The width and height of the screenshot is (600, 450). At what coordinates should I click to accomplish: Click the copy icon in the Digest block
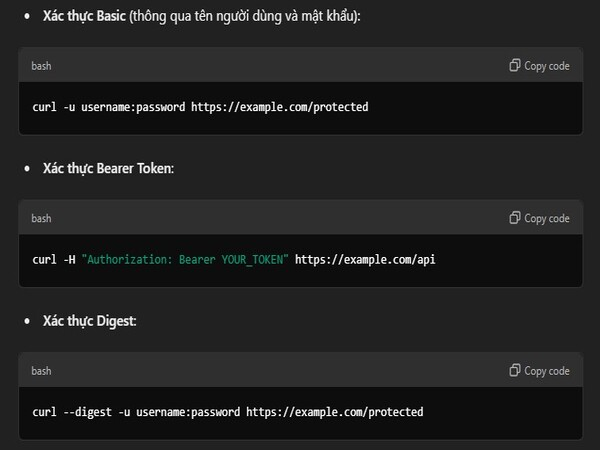pos(514,371)
